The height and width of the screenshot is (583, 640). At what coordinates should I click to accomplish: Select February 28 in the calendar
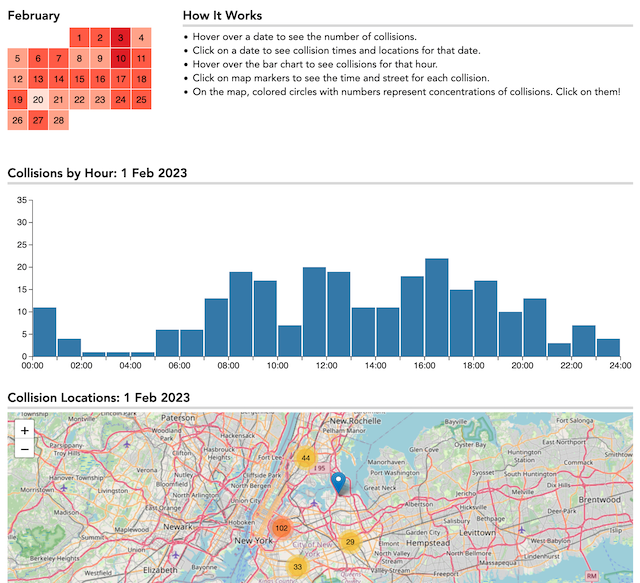59,120
